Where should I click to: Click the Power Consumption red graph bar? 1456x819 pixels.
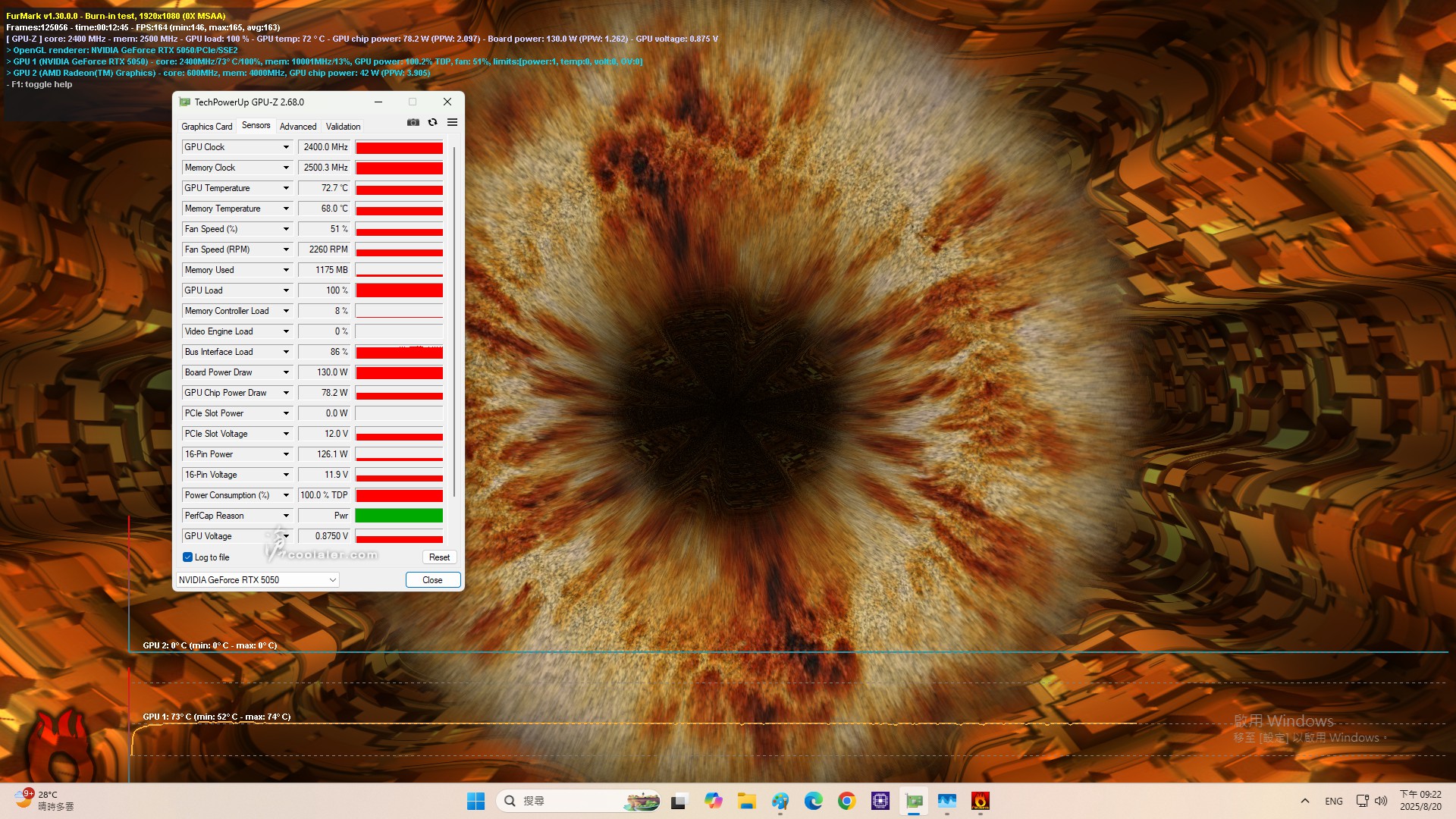pyautogui.click(x=399, y=495)
